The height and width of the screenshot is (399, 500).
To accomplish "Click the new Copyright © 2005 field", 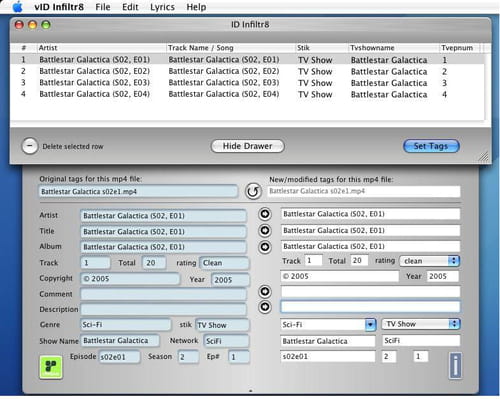I will pos(340,276).
